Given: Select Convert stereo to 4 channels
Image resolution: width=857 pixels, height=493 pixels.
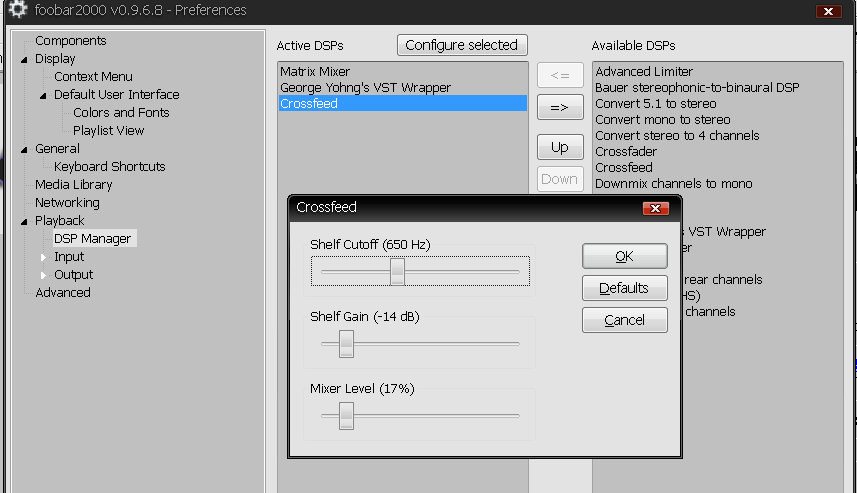Looking at the screenshot, I should (718, 136).
